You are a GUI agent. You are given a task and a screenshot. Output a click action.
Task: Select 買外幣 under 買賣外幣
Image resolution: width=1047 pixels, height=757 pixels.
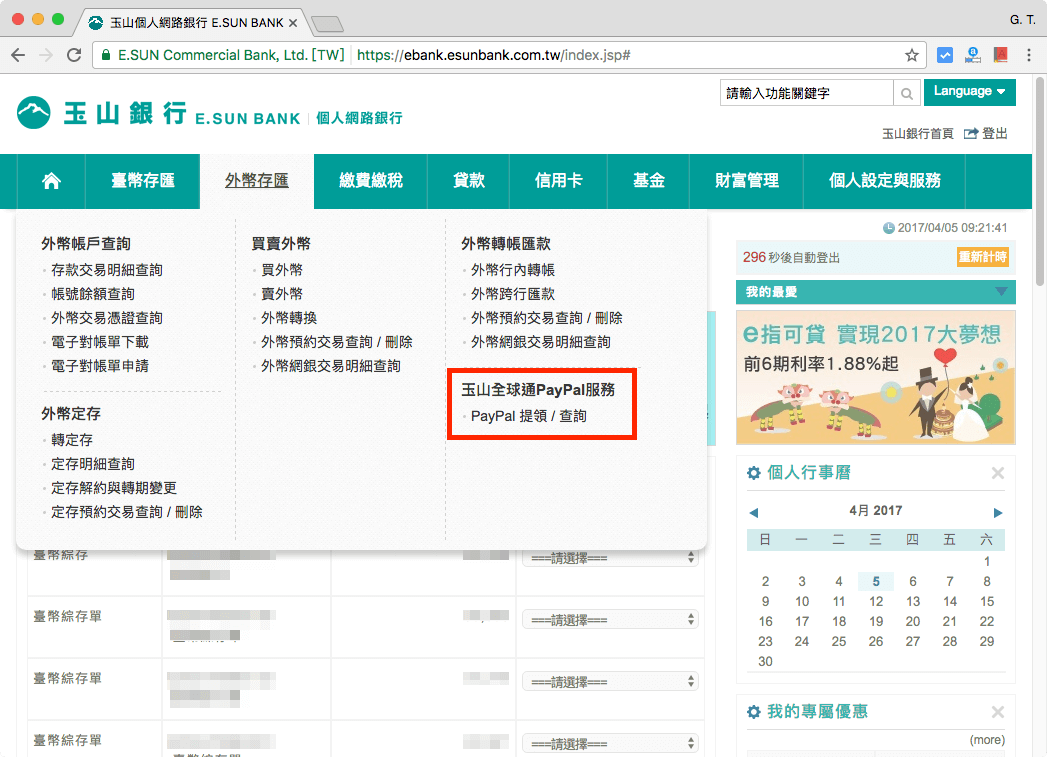(x=282, y=270)
